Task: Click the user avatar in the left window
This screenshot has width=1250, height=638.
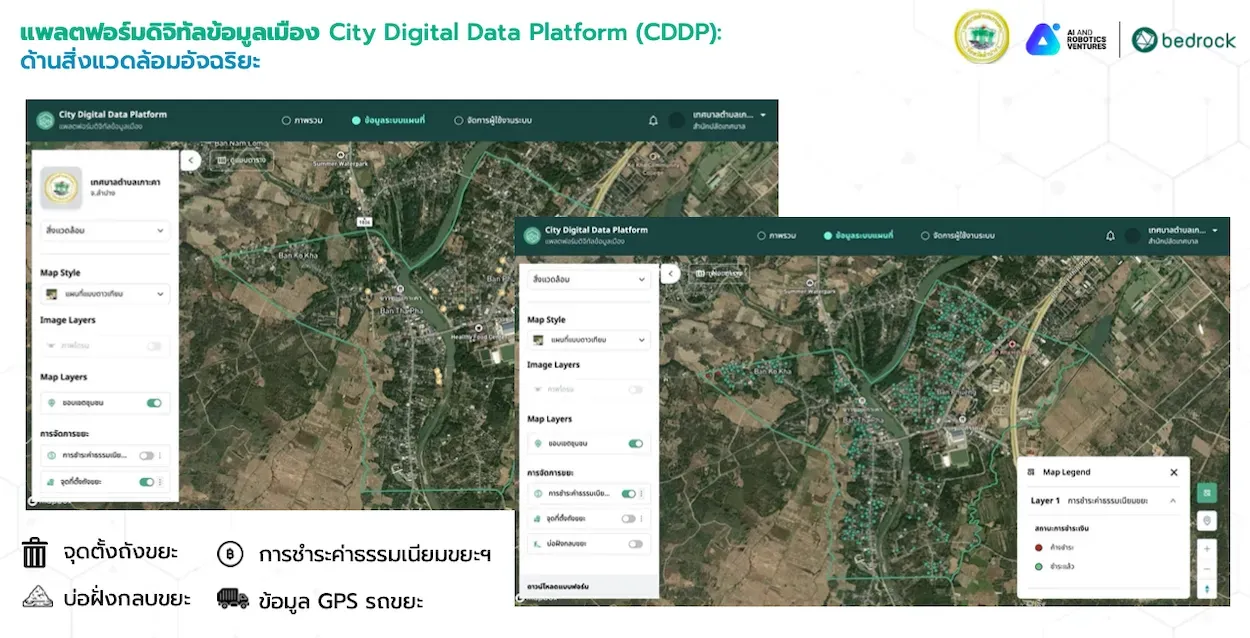Action: tap(678, 120)
